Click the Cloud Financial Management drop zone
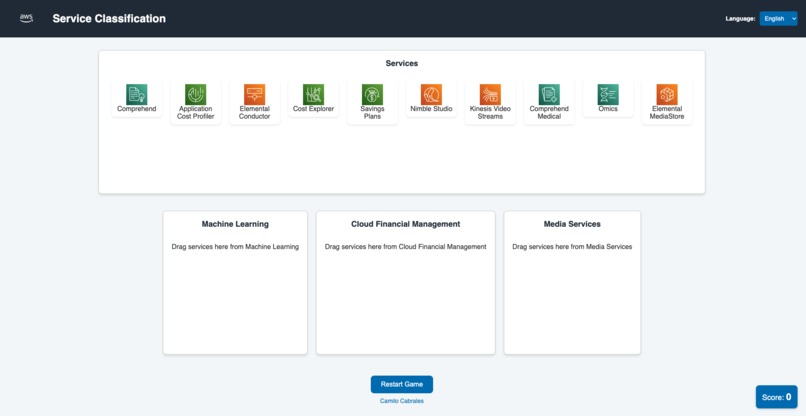 coord(406,282)
